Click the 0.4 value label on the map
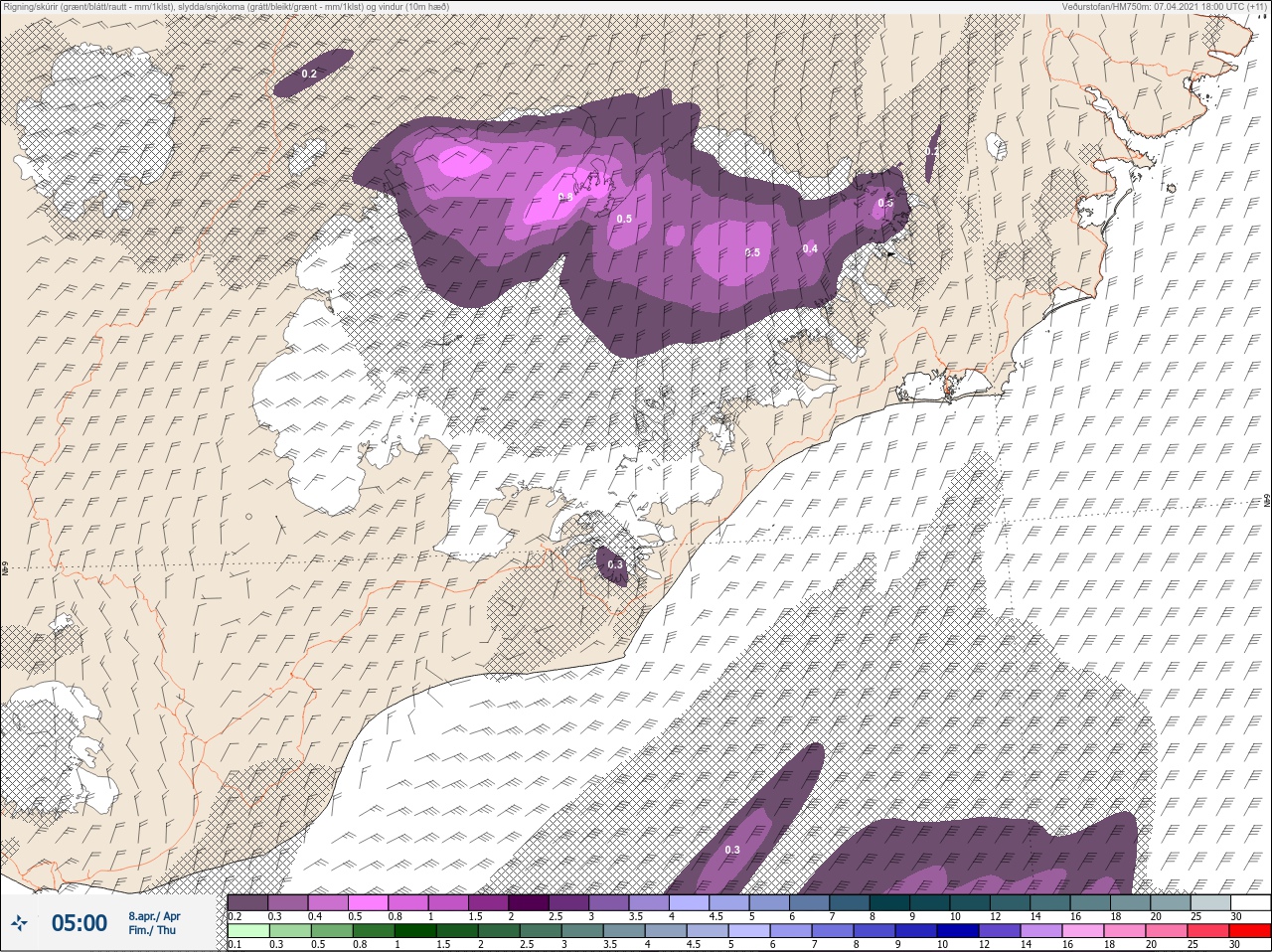This screenshot has width=1272, height=952. 810,248
